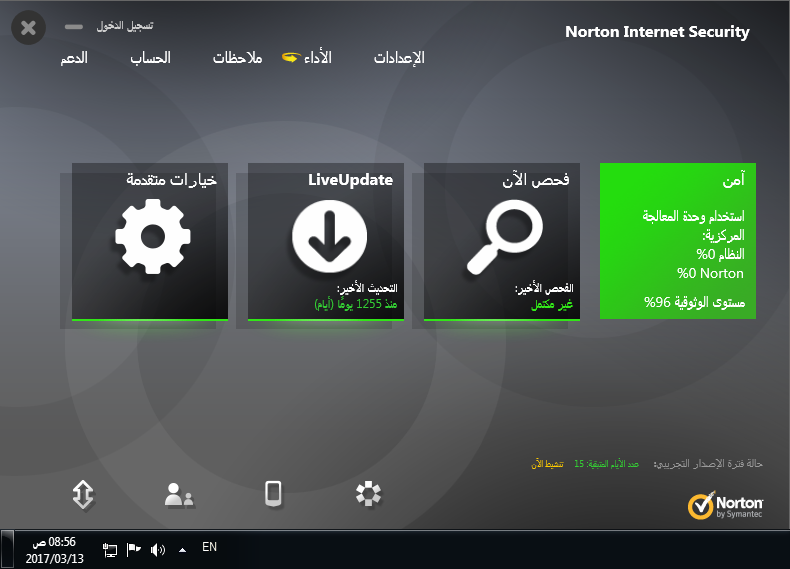Screen dimensions: 790x569
Task: Click last scan status 'غير مكتمل'
Action: (x=552, y=304)
